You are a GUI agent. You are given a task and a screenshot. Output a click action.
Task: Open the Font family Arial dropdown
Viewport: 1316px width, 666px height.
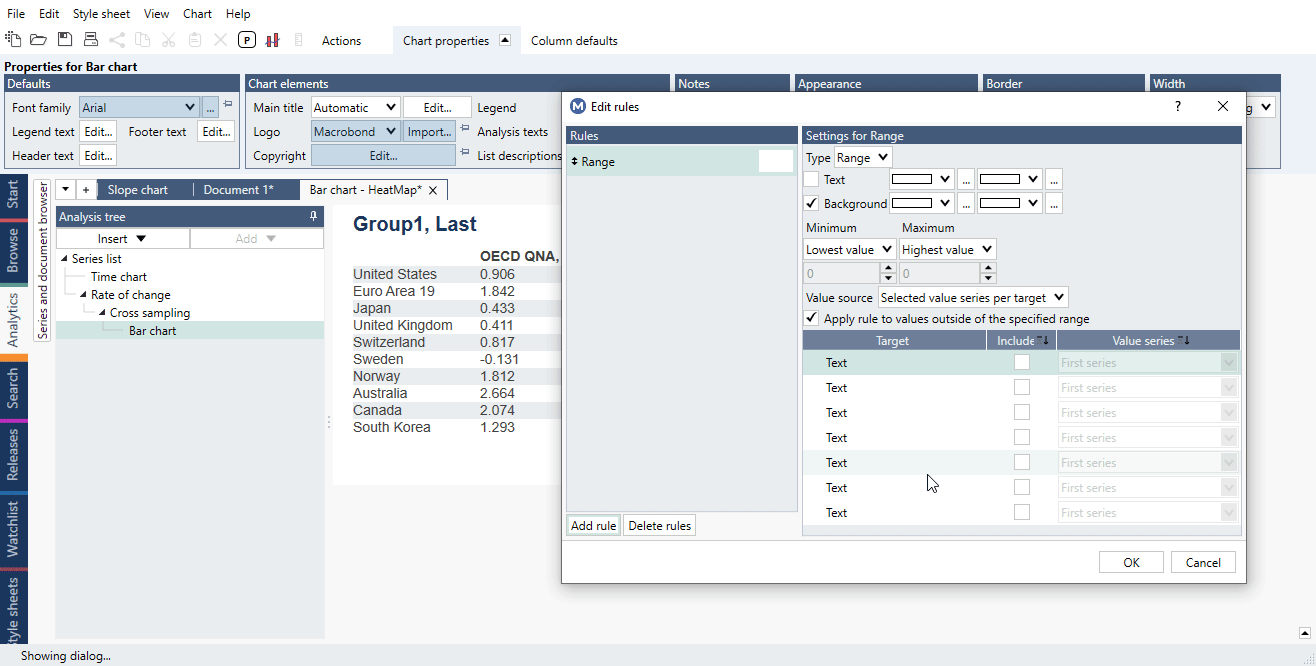point(139,107)
